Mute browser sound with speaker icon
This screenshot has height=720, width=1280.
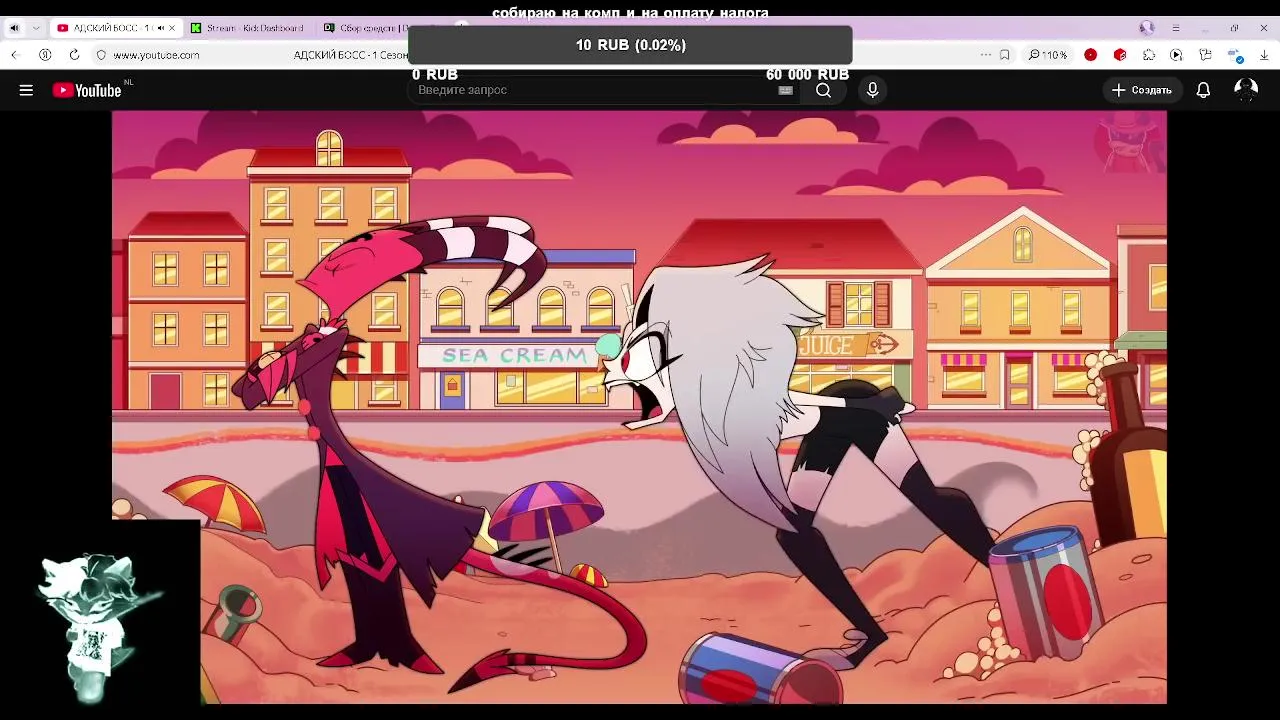[x=14, y=28]
